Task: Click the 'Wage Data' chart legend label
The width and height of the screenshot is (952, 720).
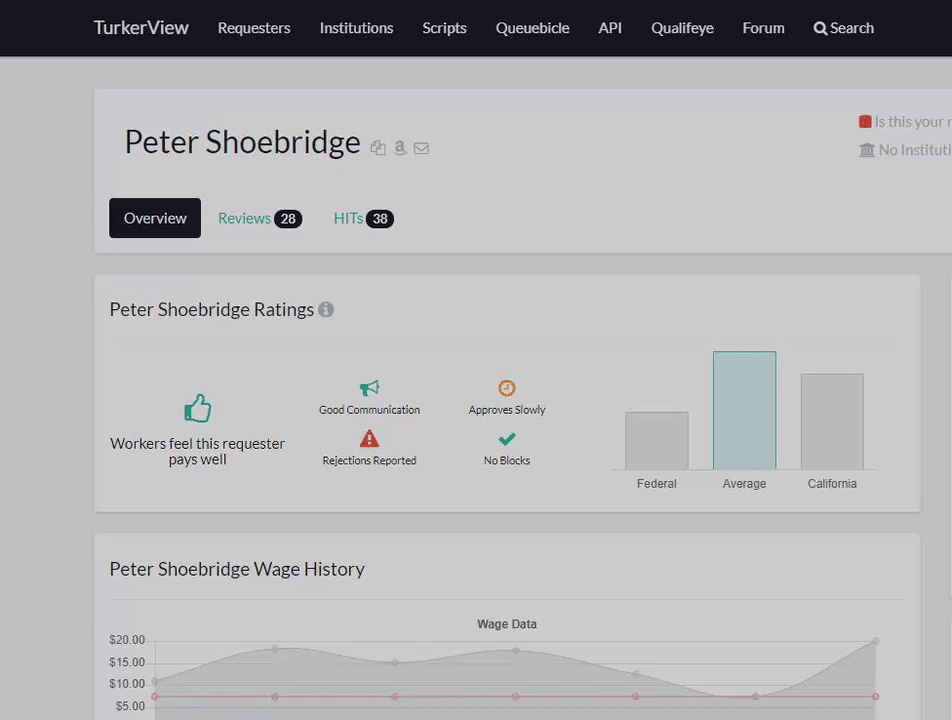Action: [x=507, y=624]
